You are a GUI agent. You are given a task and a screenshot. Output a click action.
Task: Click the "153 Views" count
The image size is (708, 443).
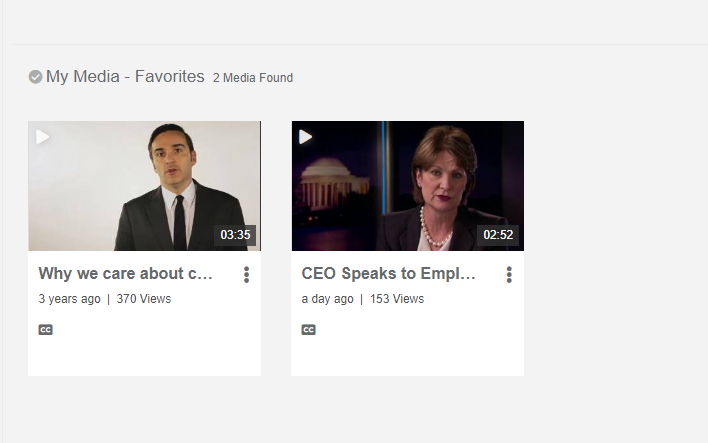397,299
